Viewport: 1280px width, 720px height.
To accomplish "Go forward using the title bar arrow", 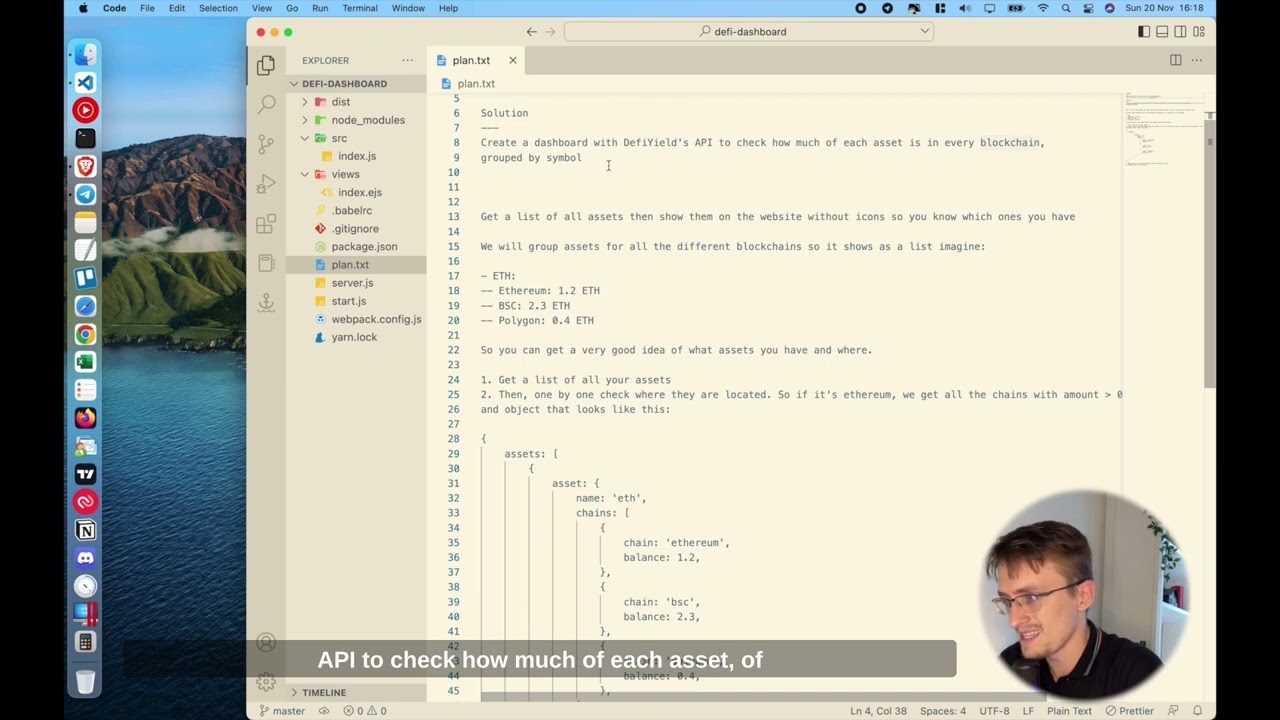I will coord(552,31).
